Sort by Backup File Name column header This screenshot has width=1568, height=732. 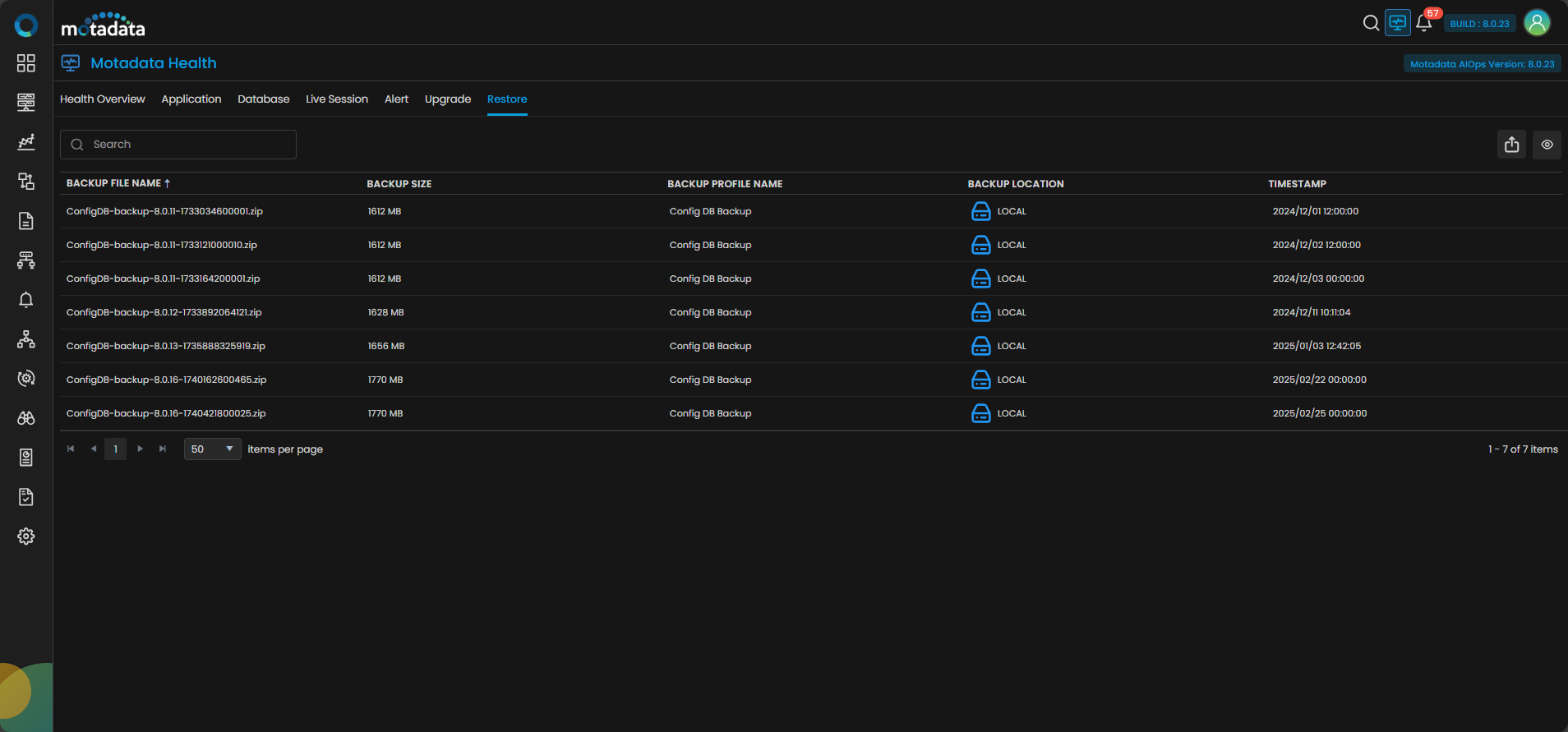118,183
